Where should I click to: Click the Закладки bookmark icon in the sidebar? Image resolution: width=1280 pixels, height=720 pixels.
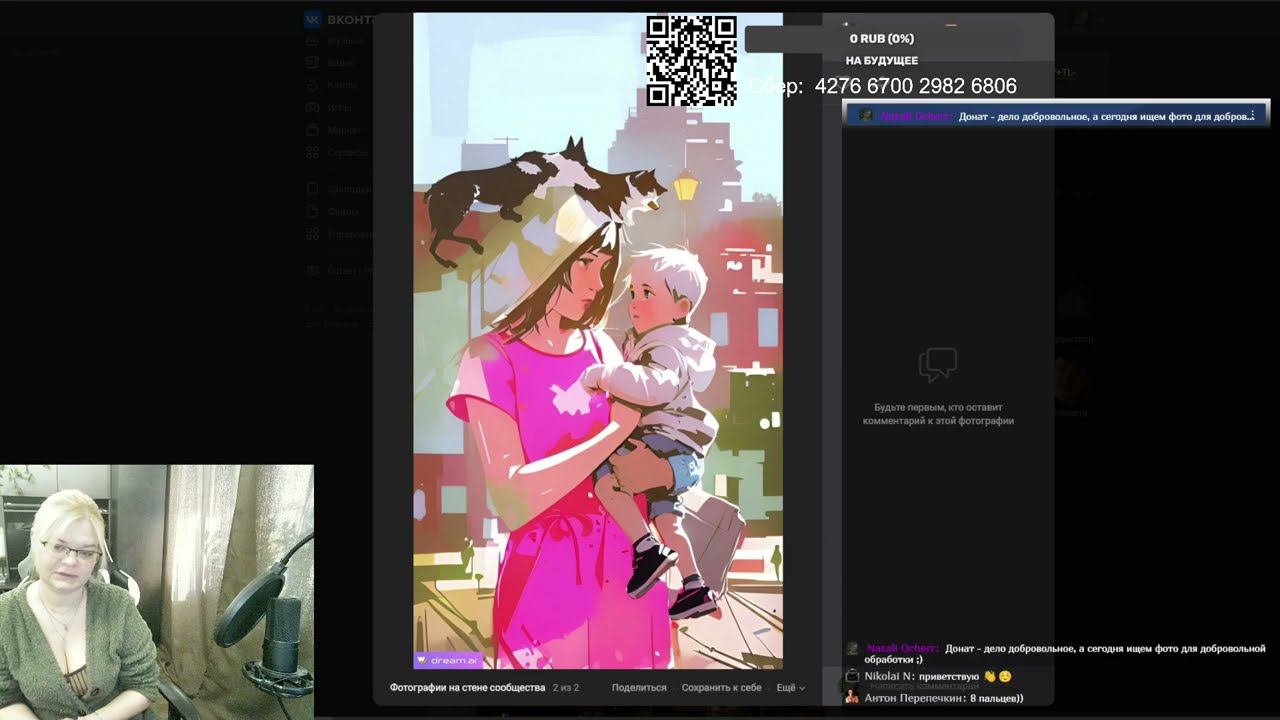click(x=312, y=189)
